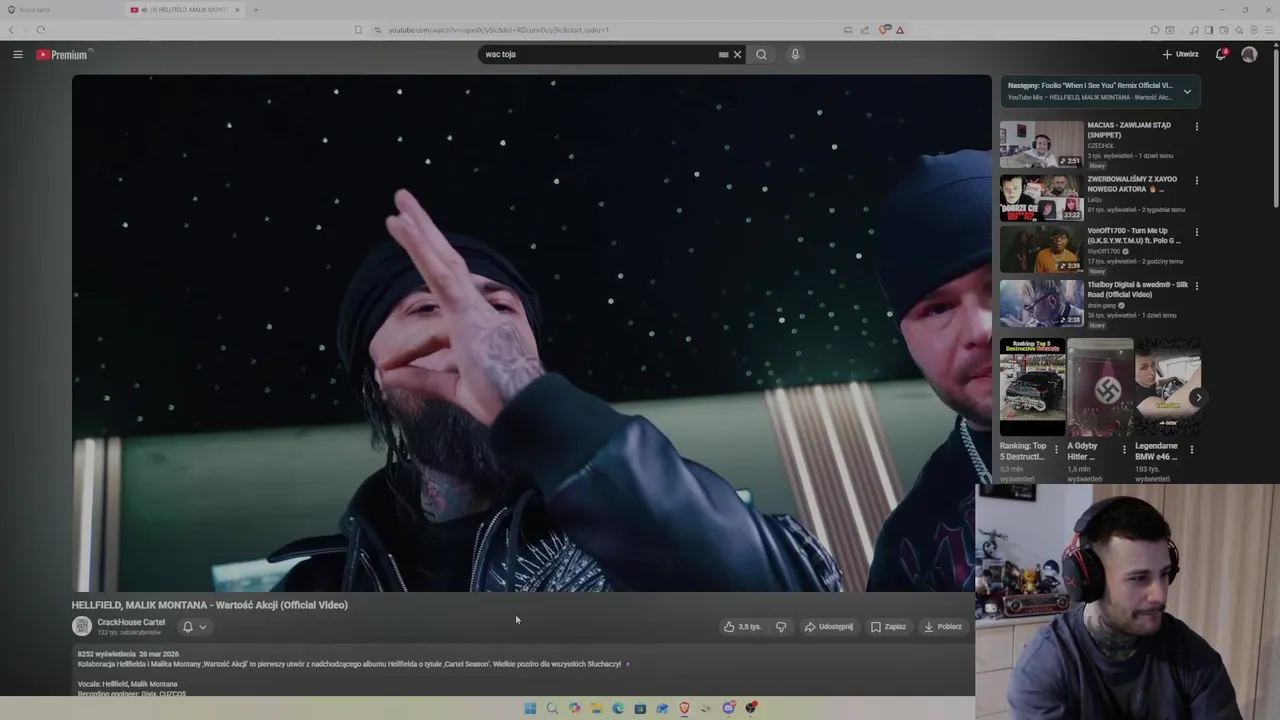Open the CrackHouse Cartel channel name
Screen dimensions: 1280x720
(x=131, y=622)
